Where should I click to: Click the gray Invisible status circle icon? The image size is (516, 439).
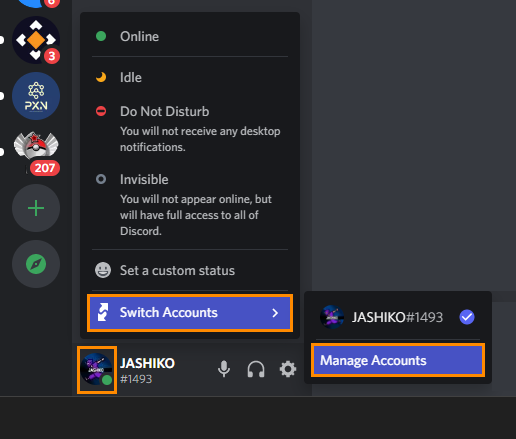tap(101, 179)
